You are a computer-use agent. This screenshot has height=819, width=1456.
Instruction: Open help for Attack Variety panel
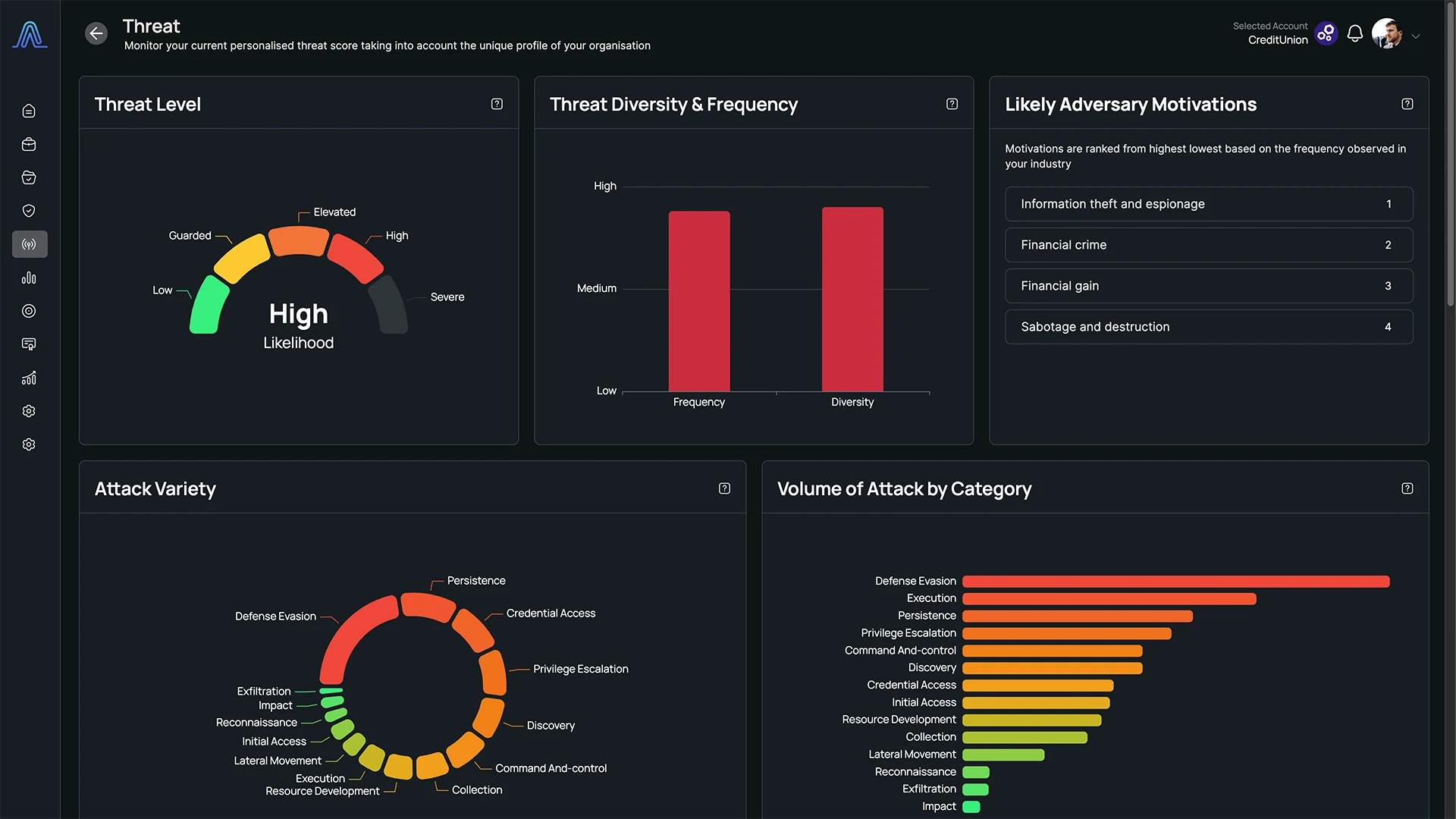tap(724, 488)
